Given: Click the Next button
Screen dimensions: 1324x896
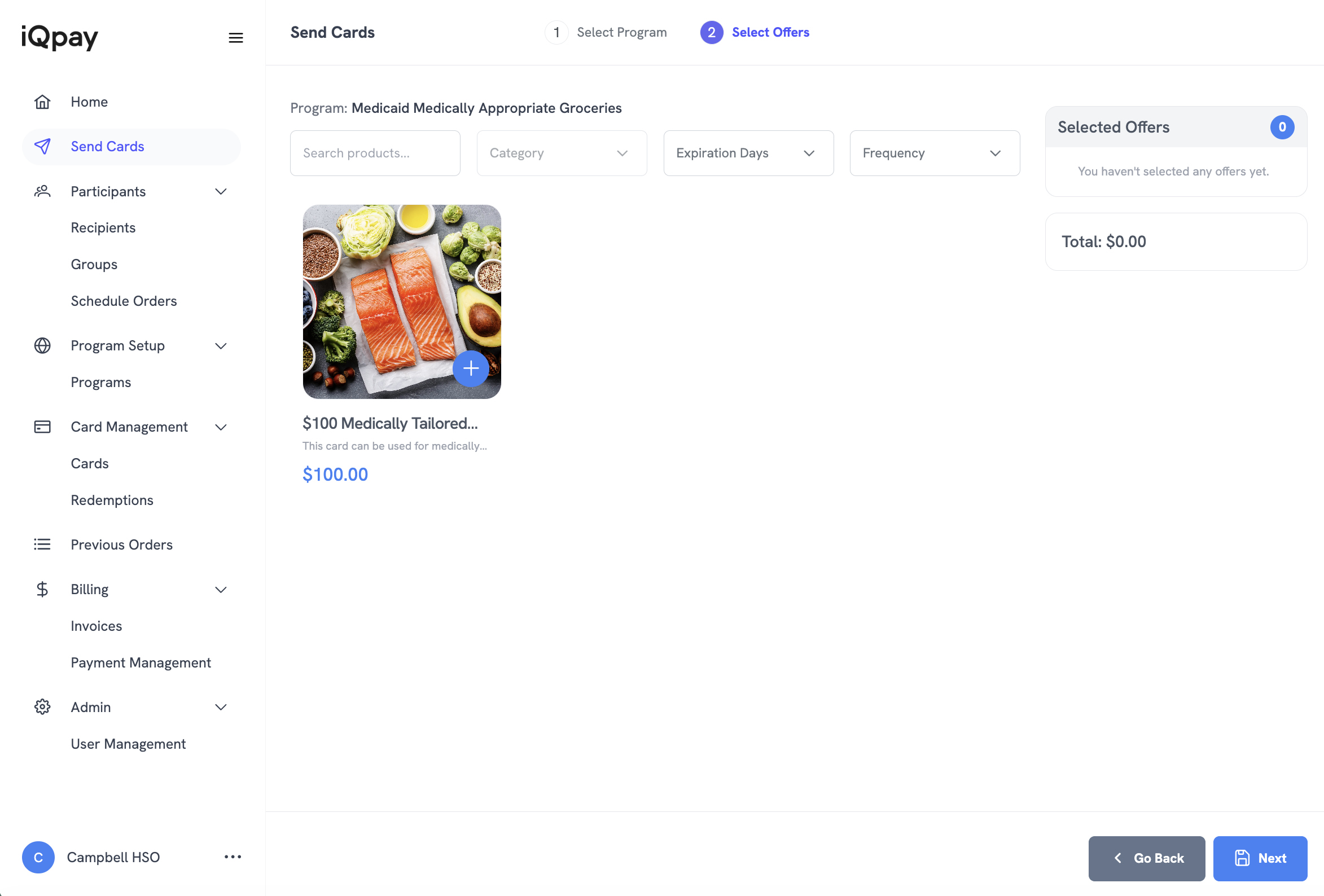Looking at the screenshot, I should 1260,858.
